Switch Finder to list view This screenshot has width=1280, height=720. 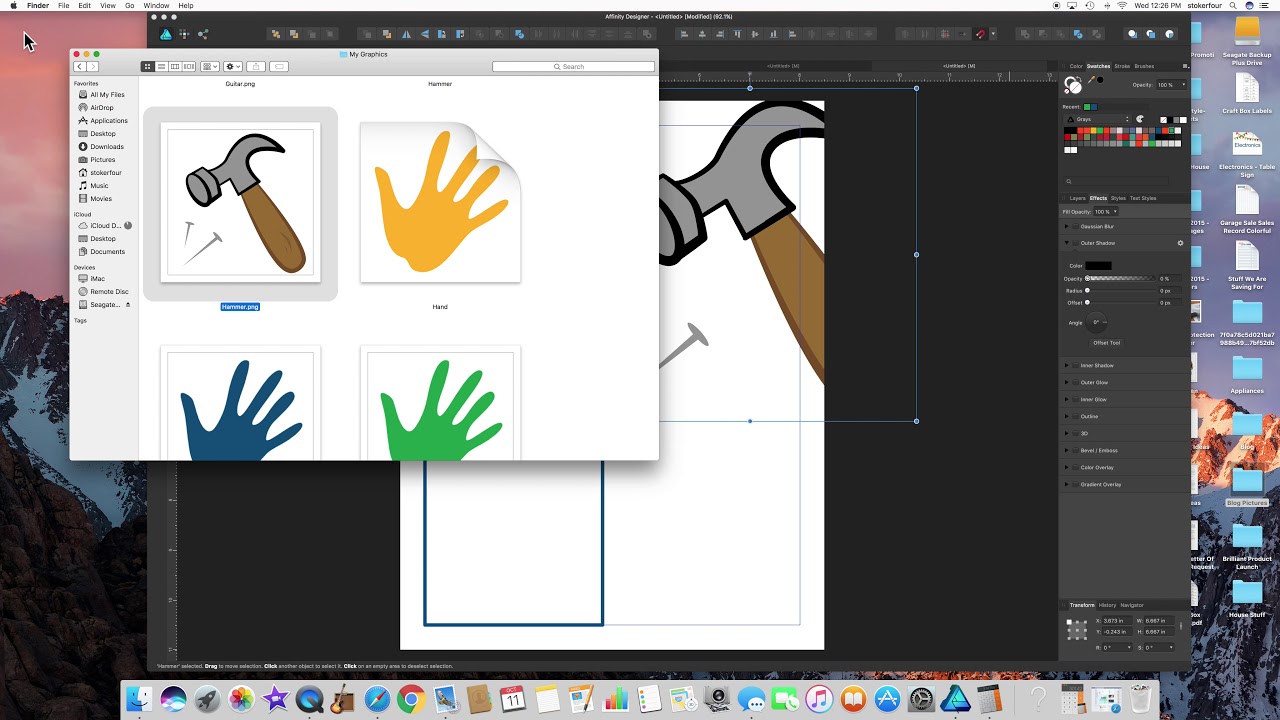(161, 67)
